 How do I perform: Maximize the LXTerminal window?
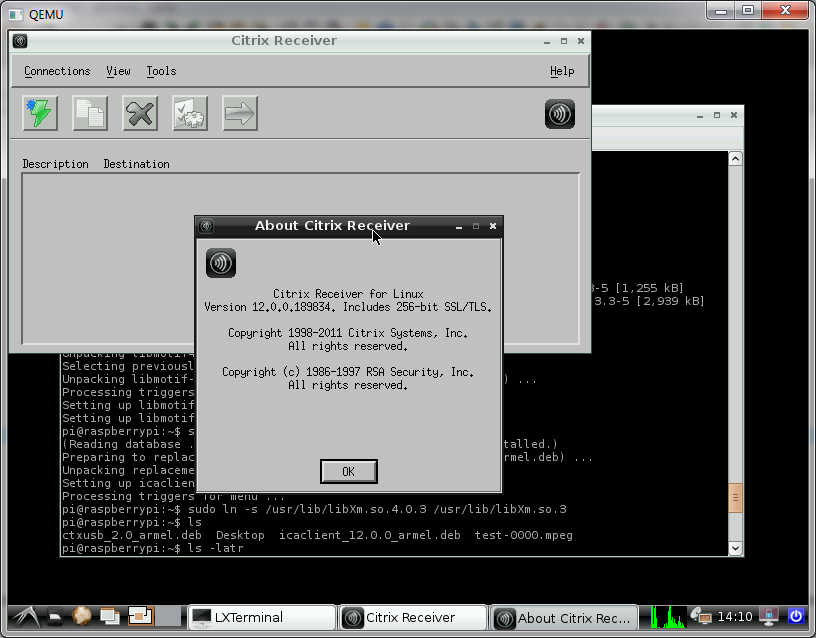(717, 115)
